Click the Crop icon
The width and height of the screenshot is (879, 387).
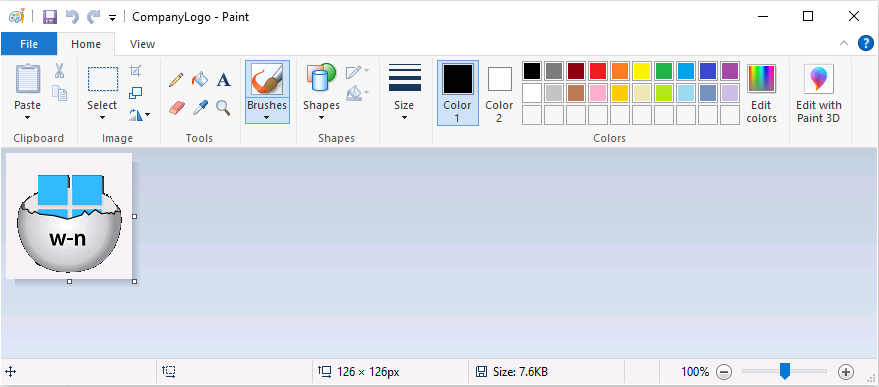136,71
